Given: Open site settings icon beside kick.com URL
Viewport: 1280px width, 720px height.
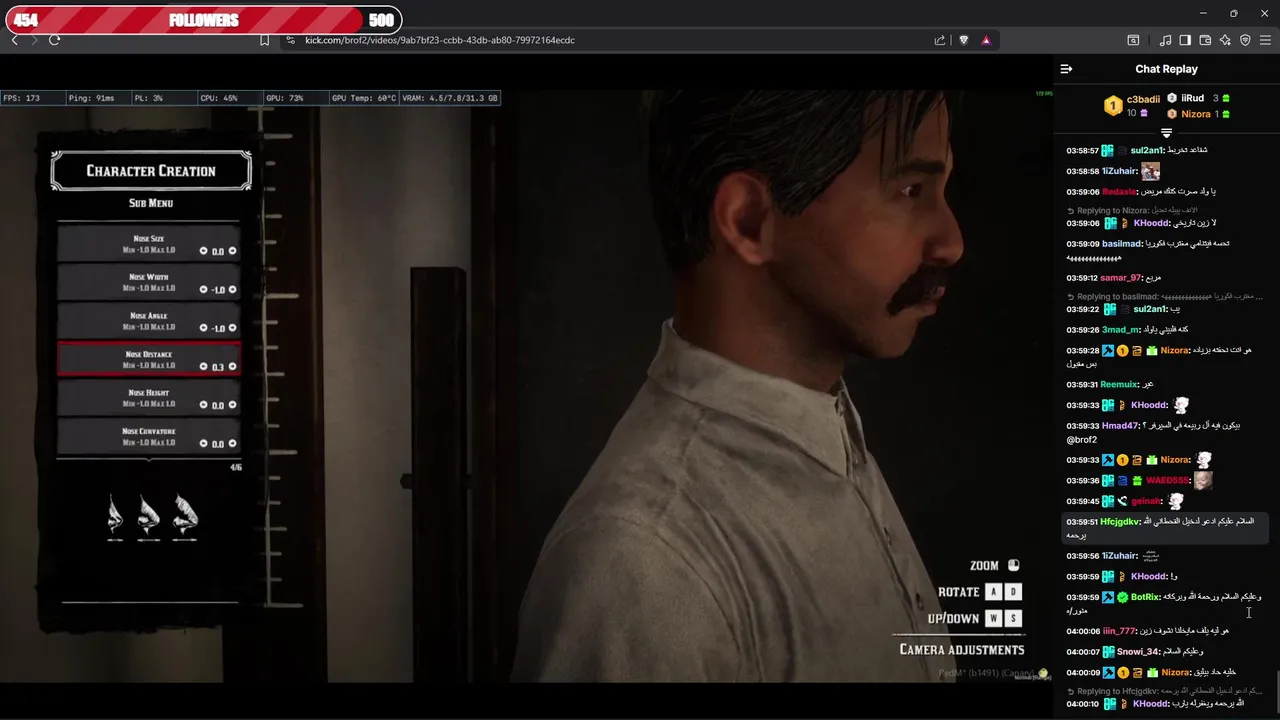Looking at the screenshot, I should click(290, 40).
